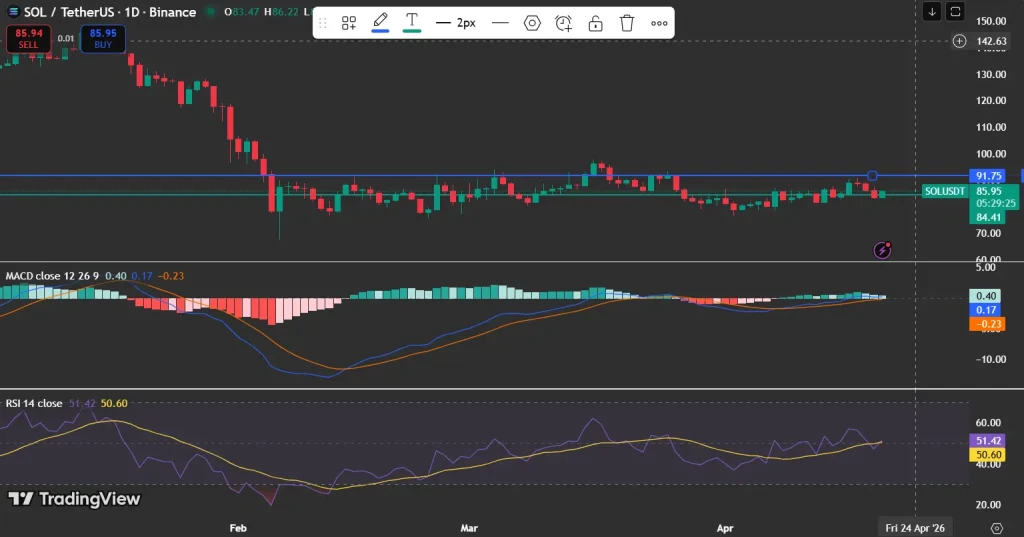Open drawing settings hexagon icon
Screen dimensions: 1024x537
coord(532,24)
